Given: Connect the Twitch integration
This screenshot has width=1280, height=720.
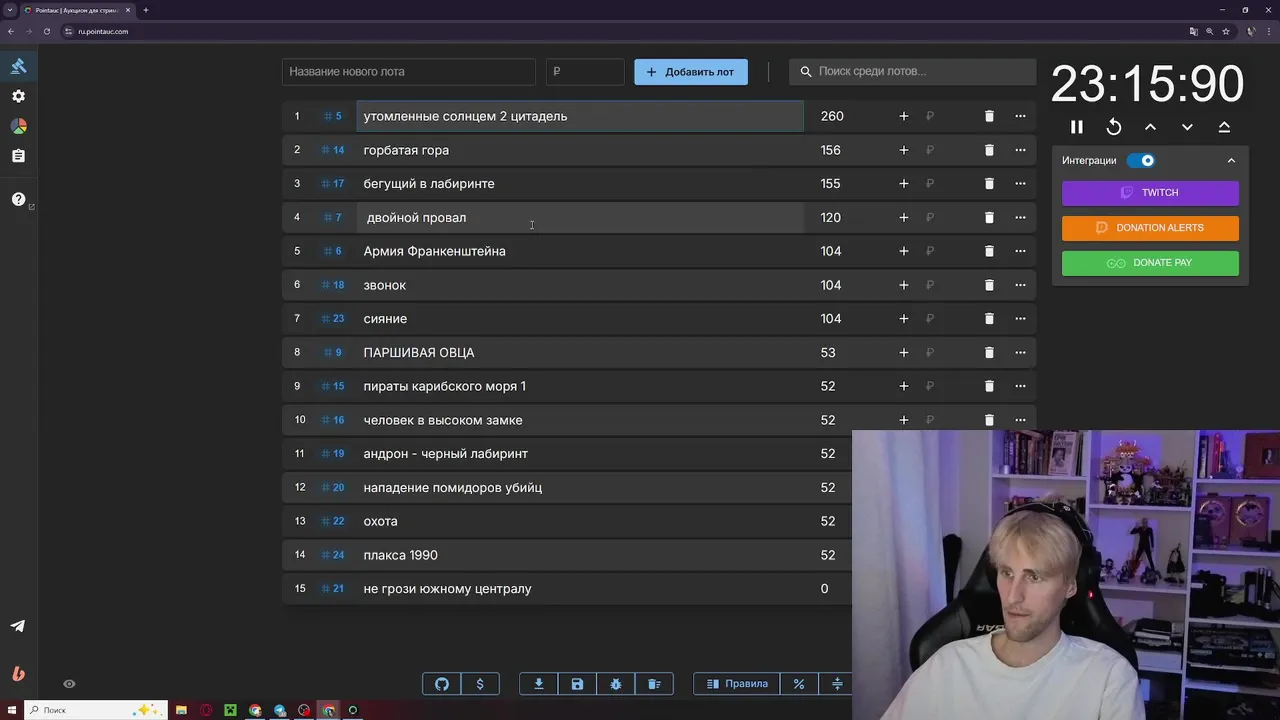Looking at the screenshot, I should [x=1150, y=193].
